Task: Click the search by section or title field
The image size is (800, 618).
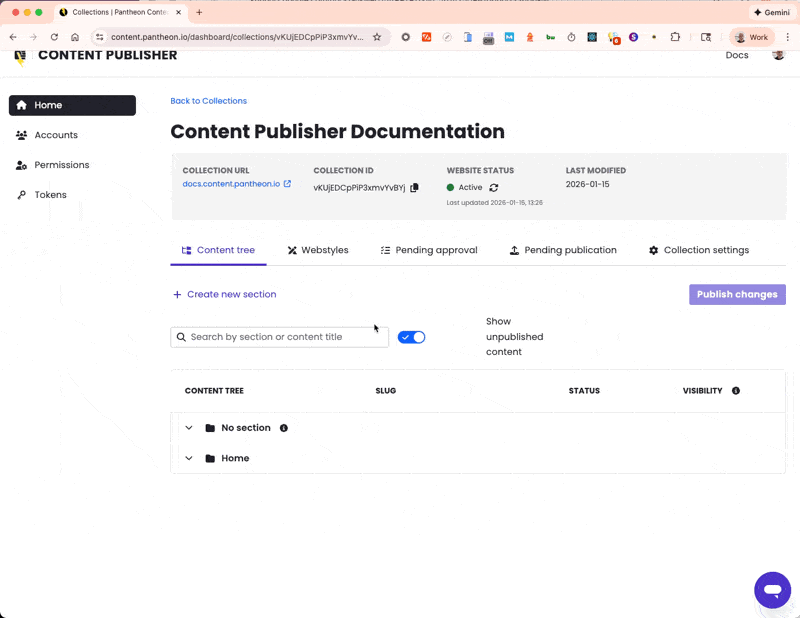Action: pyautogui.click(x=280, y=337)
